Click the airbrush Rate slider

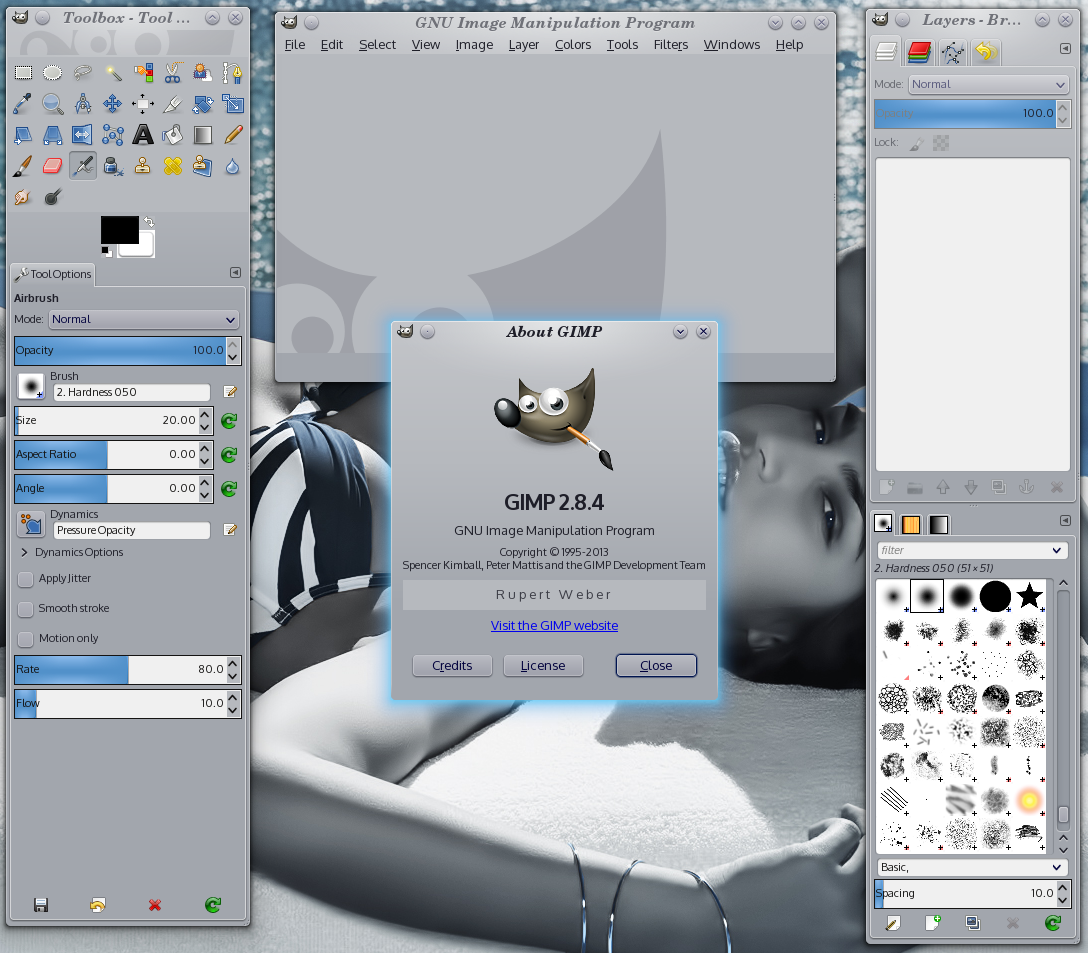[x=118, y=669]
